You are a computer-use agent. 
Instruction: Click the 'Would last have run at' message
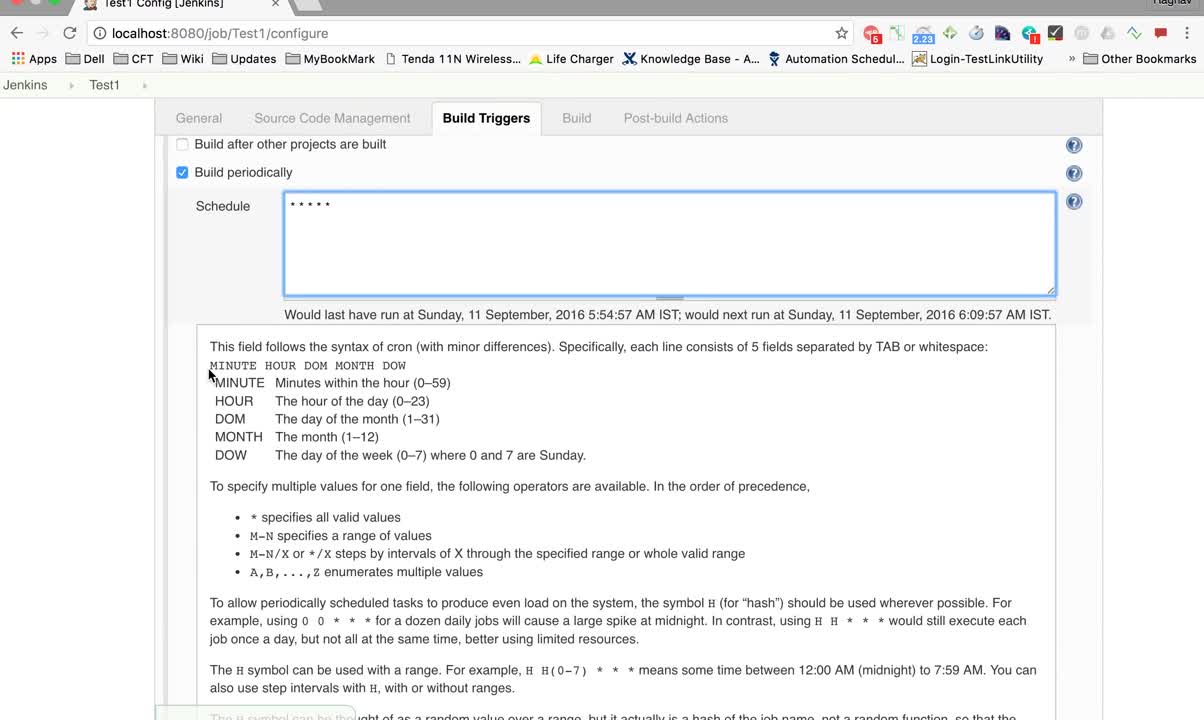pyautogui.click(x=668, y=314)
